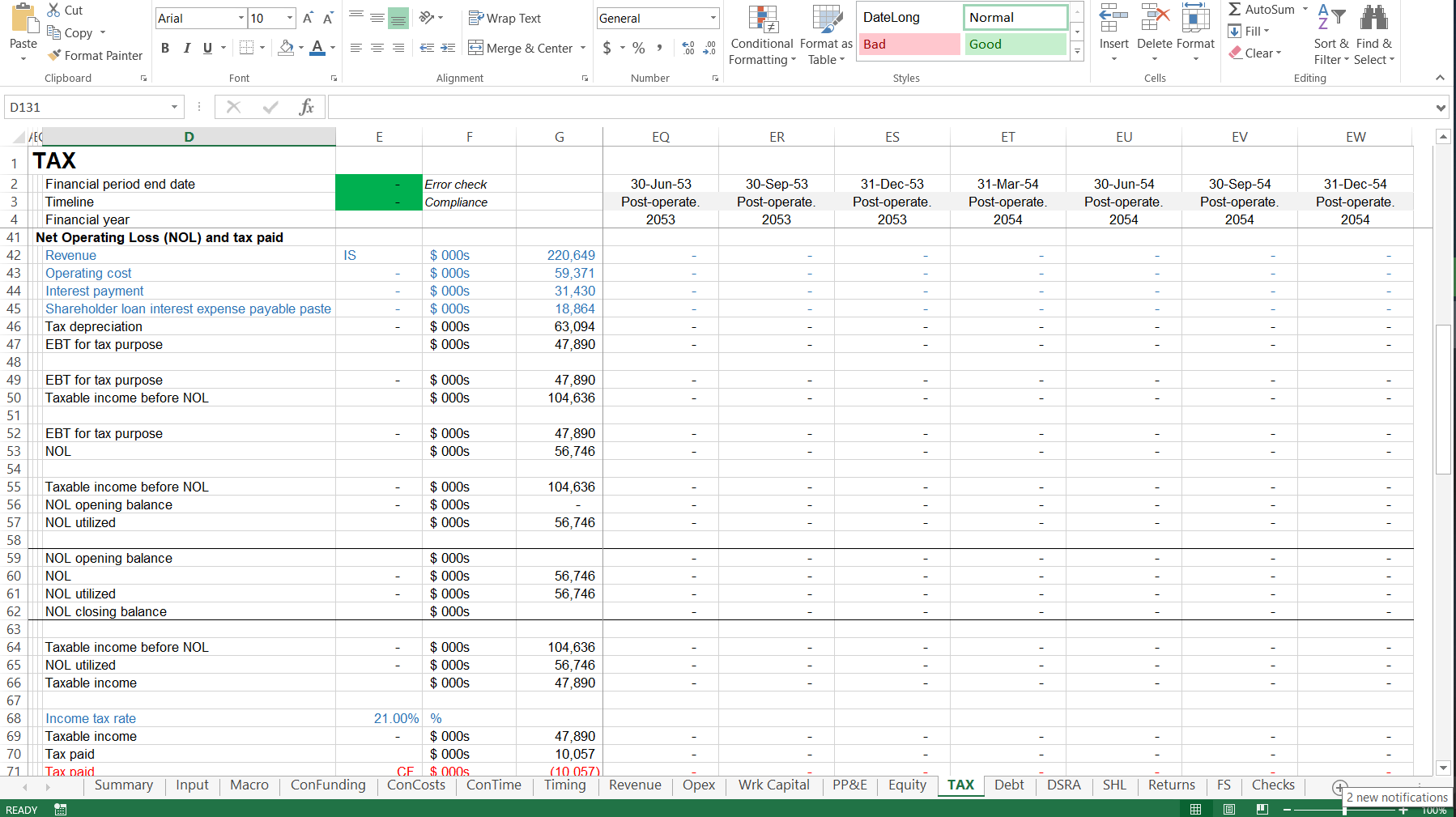Toggle Bottom Align button
Image resolution: width=1456 pixels, height=817 pixels.
click(x=398, y=17)
